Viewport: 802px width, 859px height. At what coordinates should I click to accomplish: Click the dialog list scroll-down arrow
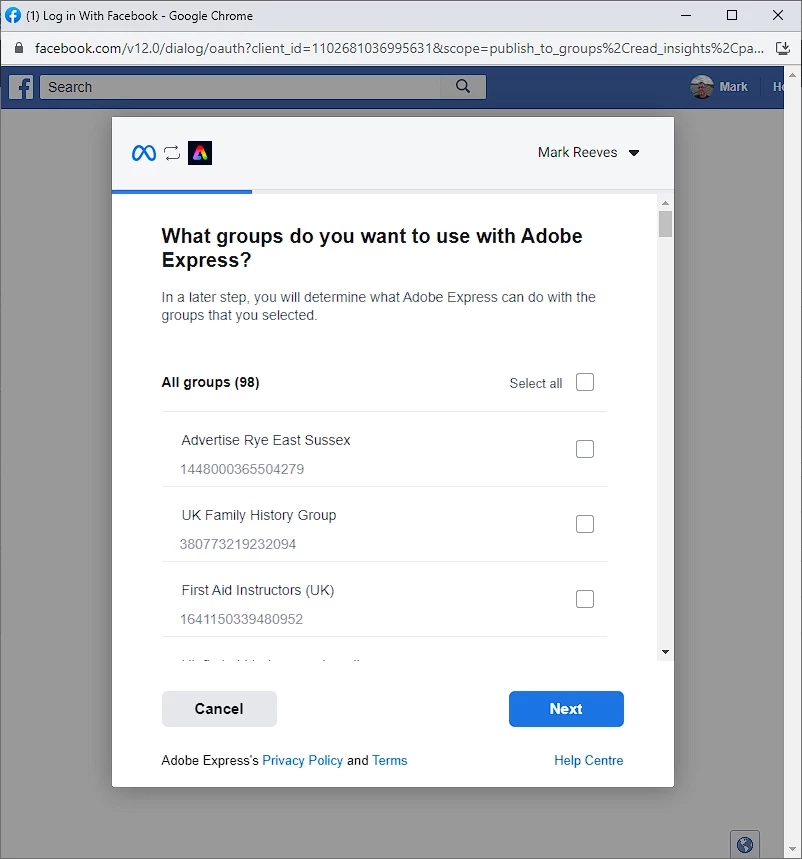[x=665, y=652]
